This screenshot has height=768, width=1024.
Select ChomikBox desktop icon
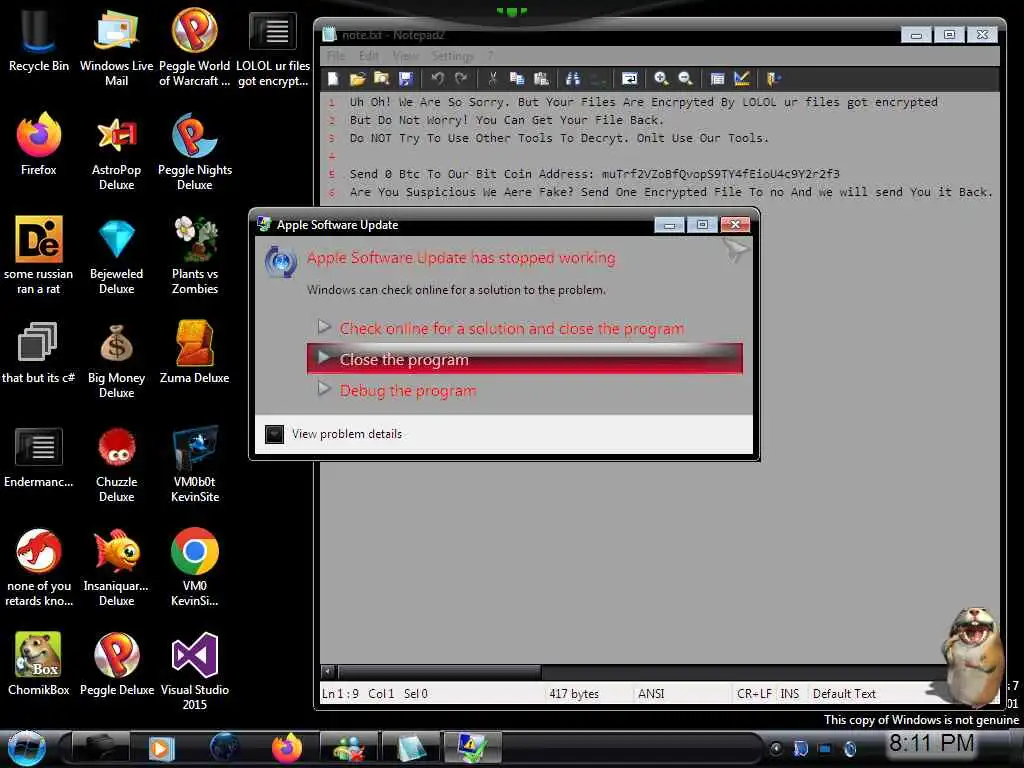tap(39, 664)
